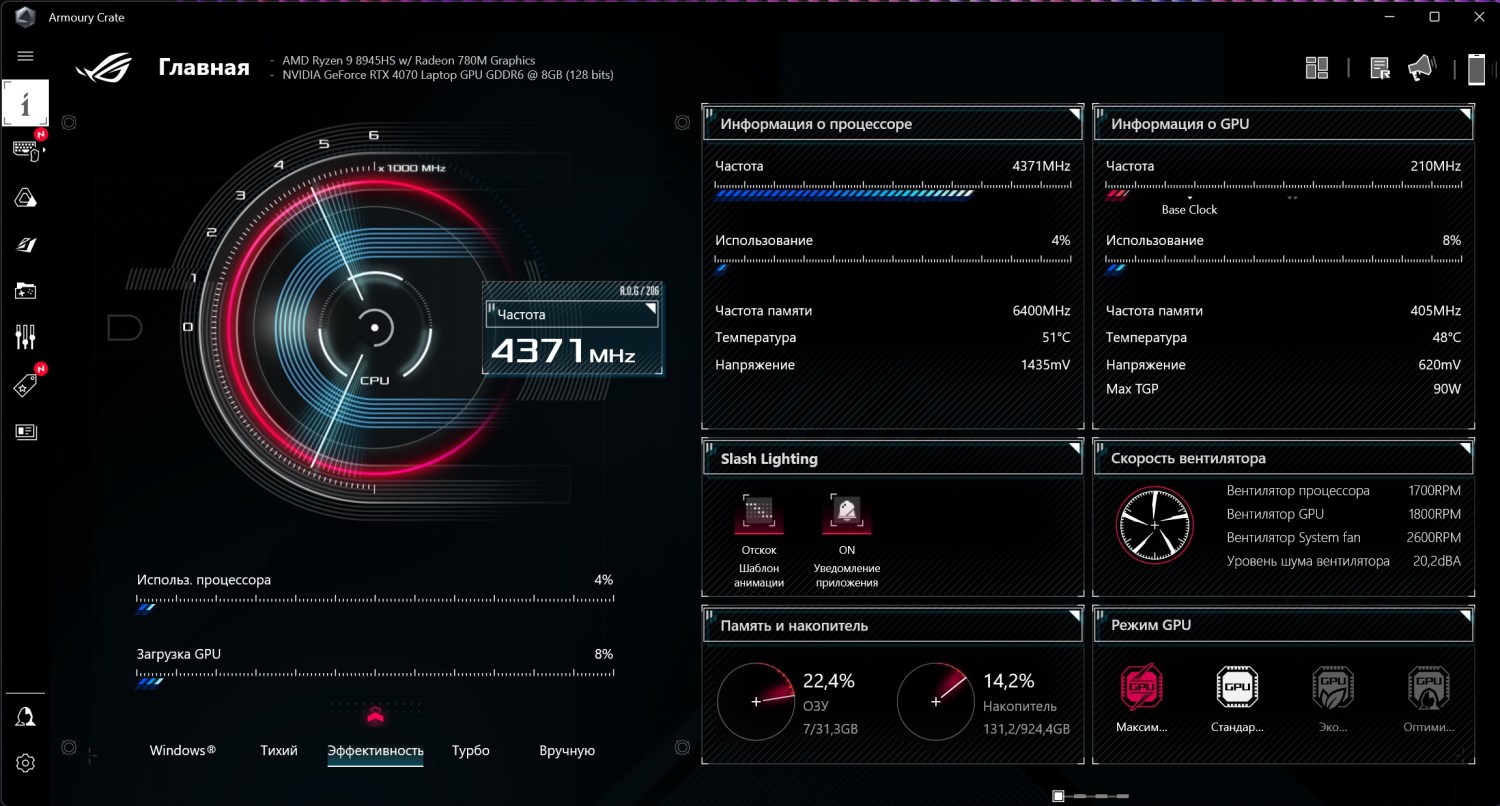
Task: Open Game Library gamepad folder icon
Action: [26, 291]
